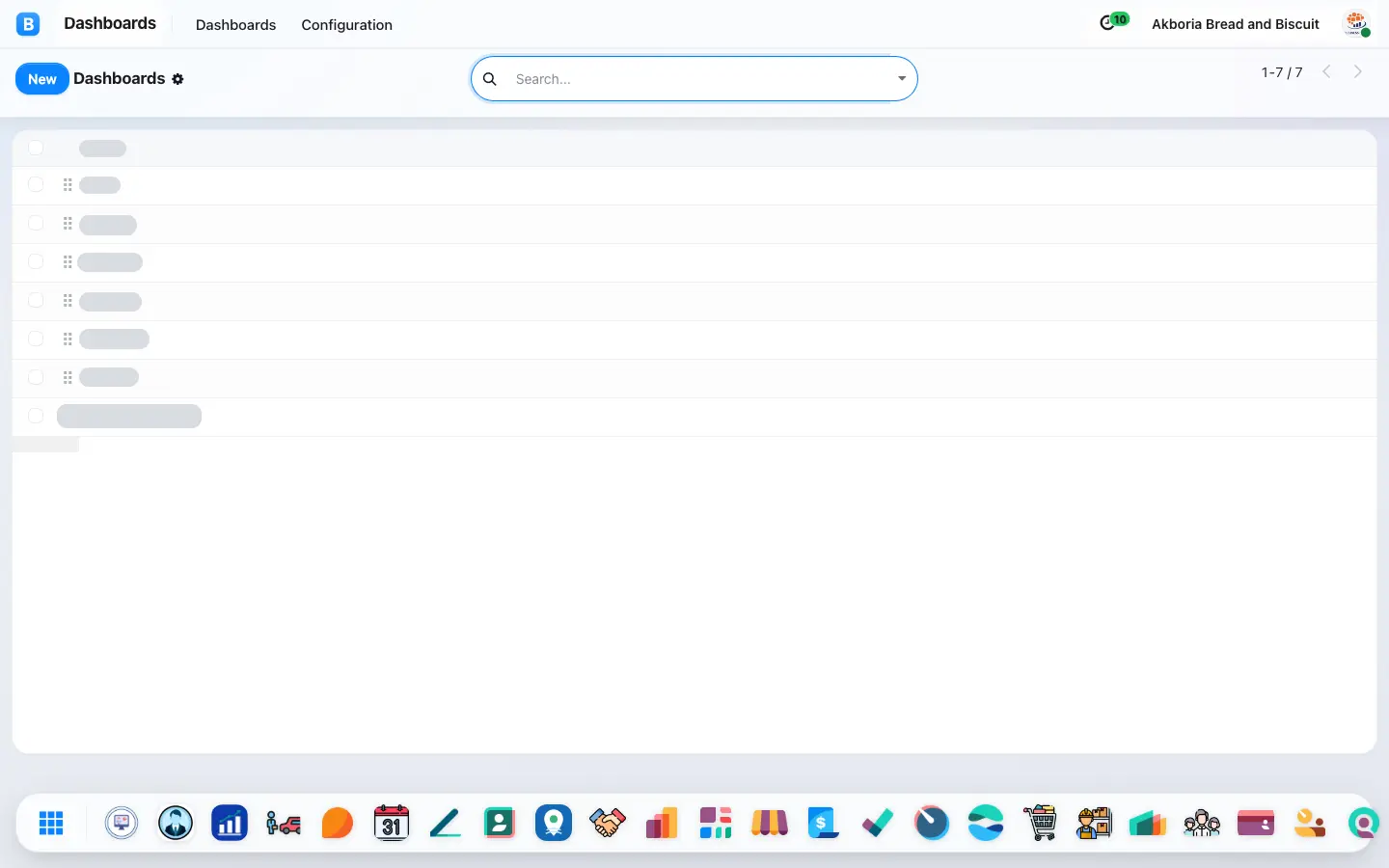
Task: Tick the select-all checkbox in list header
Action: tap(36, 148)
